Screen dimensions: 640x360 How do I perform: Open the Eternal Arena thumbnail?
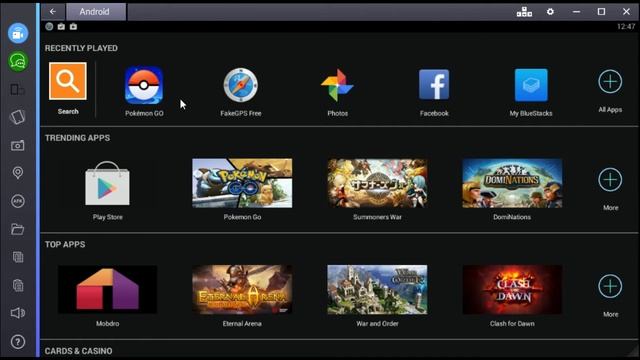tap(242, 289)
